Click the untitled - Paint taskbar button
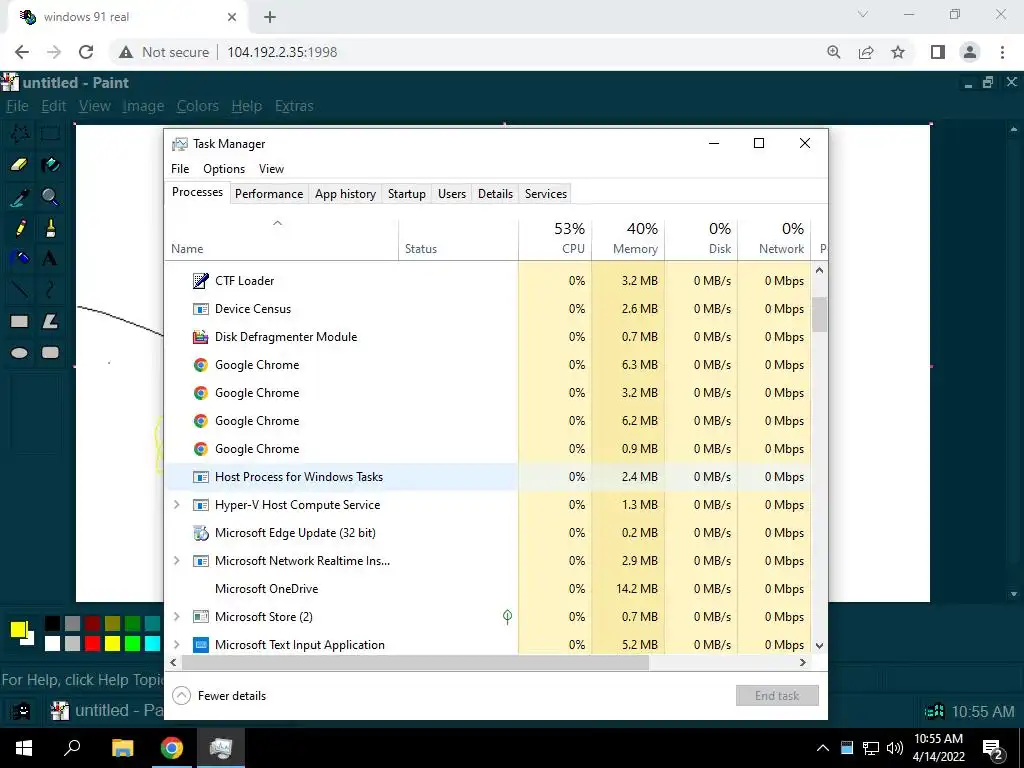 106,710
